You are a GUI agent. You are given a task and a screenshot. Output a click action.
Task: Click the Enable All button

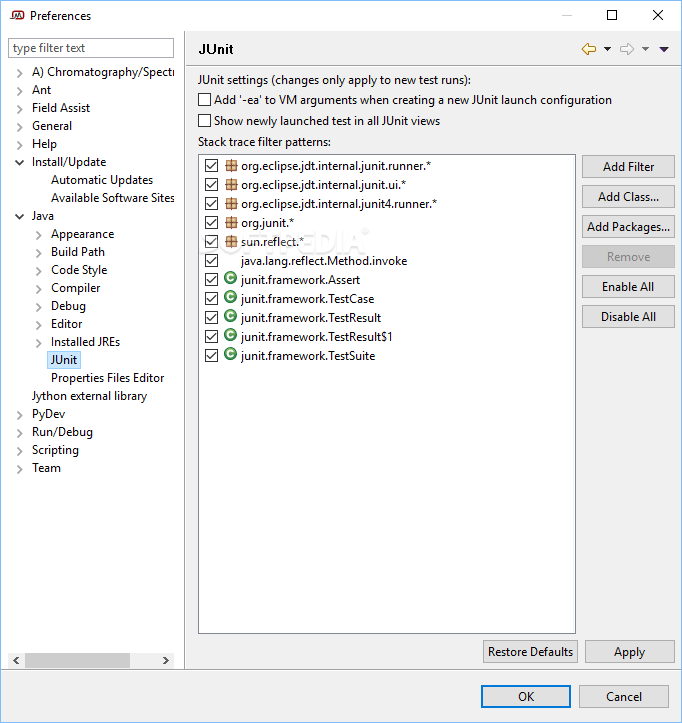pos(628,286)
